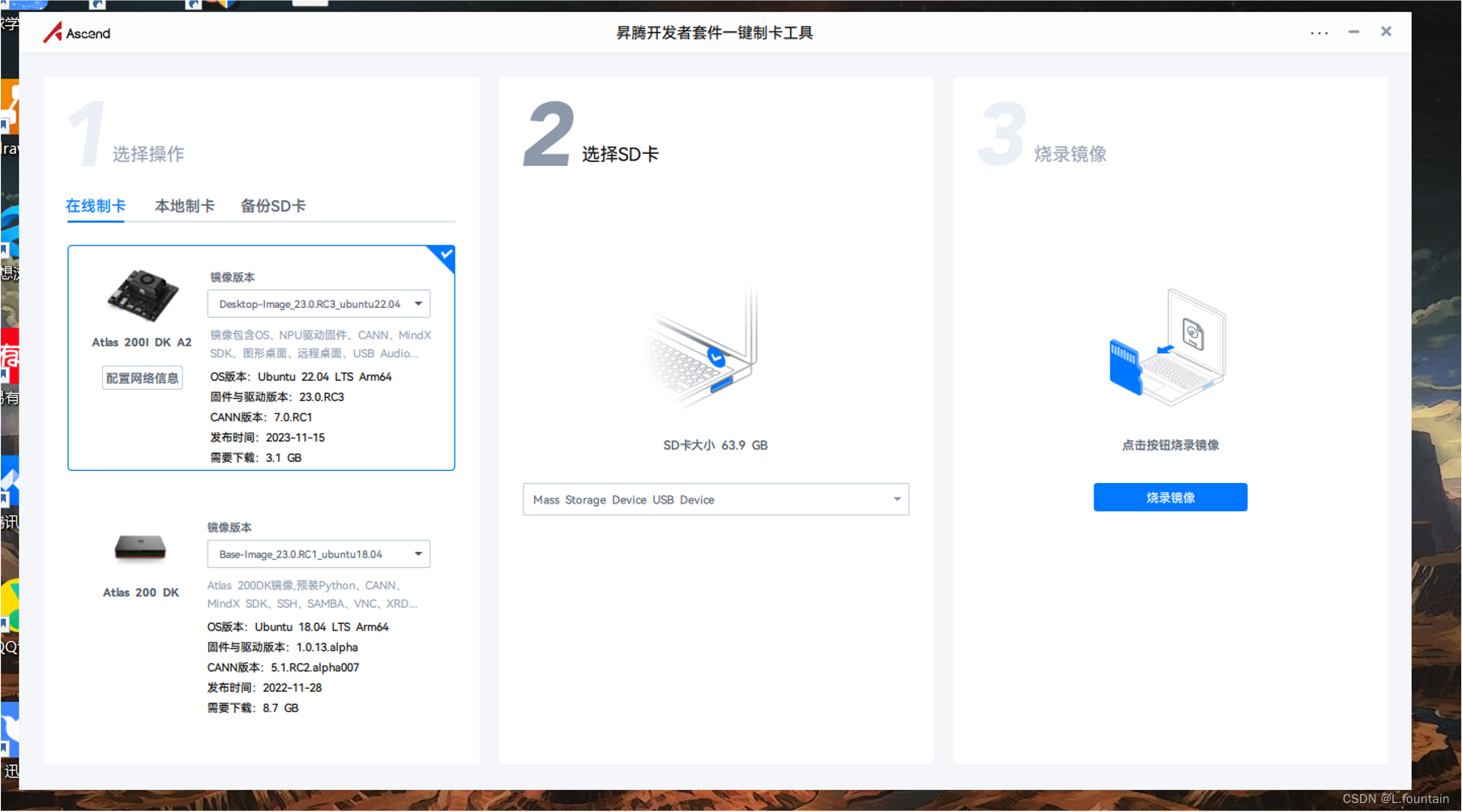Click the 昇腾开发者套件一键制卡工具 window title
This screenshot has width=1462, height=812.
(x=715, y=32)
